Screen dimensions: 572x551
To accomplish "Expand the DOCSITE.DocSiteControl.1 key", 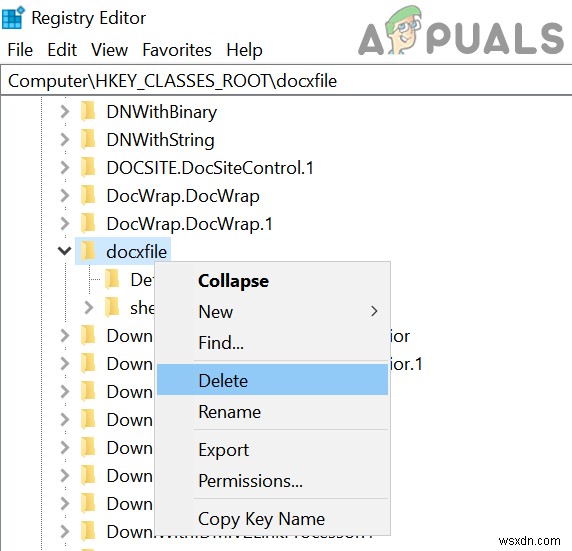I will coord(65,167).
